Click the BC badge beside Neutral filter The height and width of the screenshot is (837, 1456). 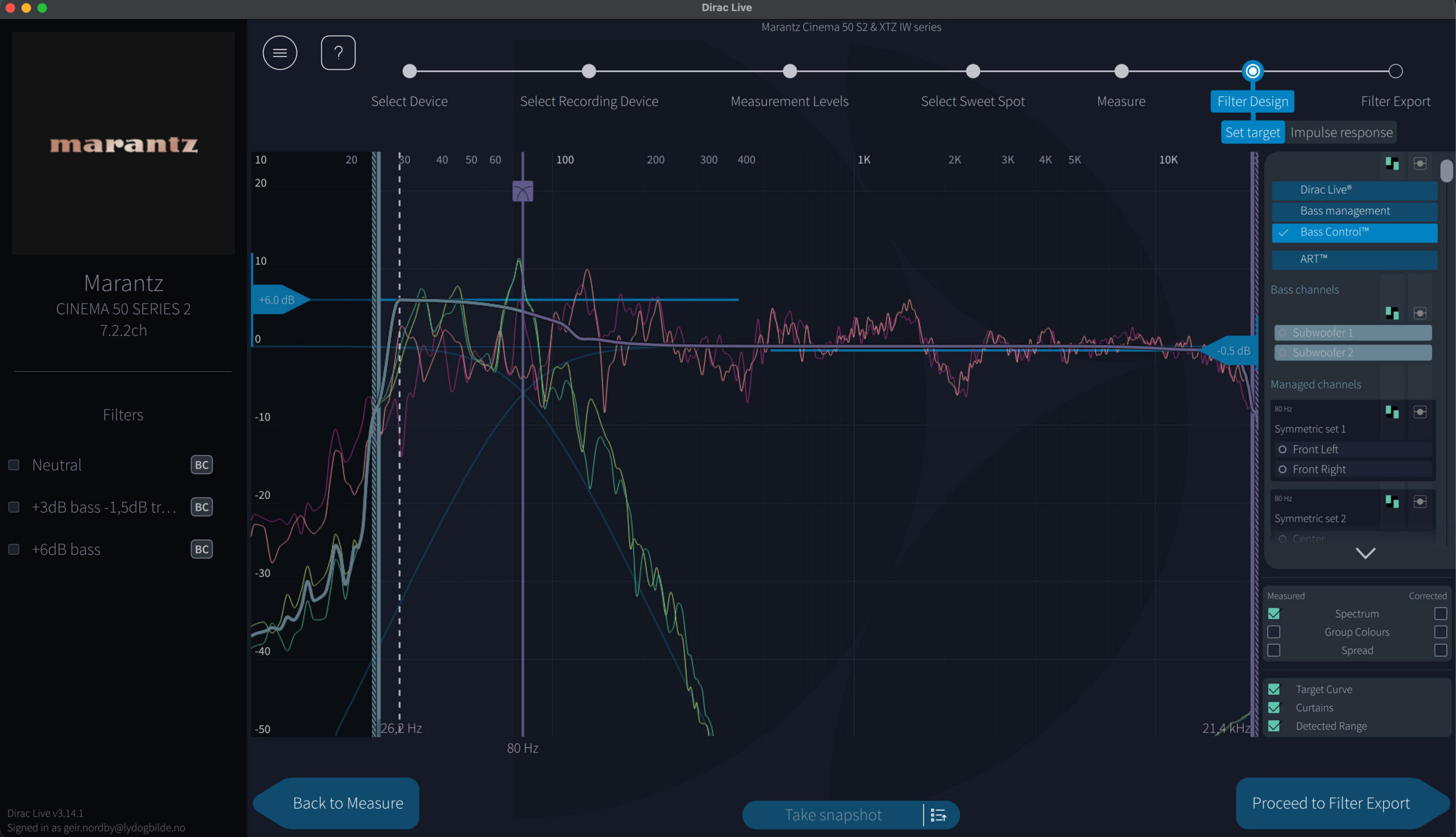(x=202, y=465)
